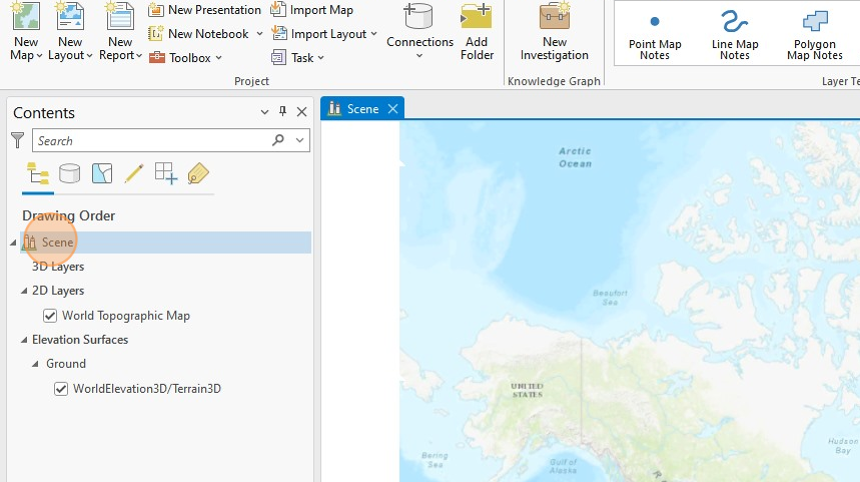Start a New Investigation

coord(555,32)
